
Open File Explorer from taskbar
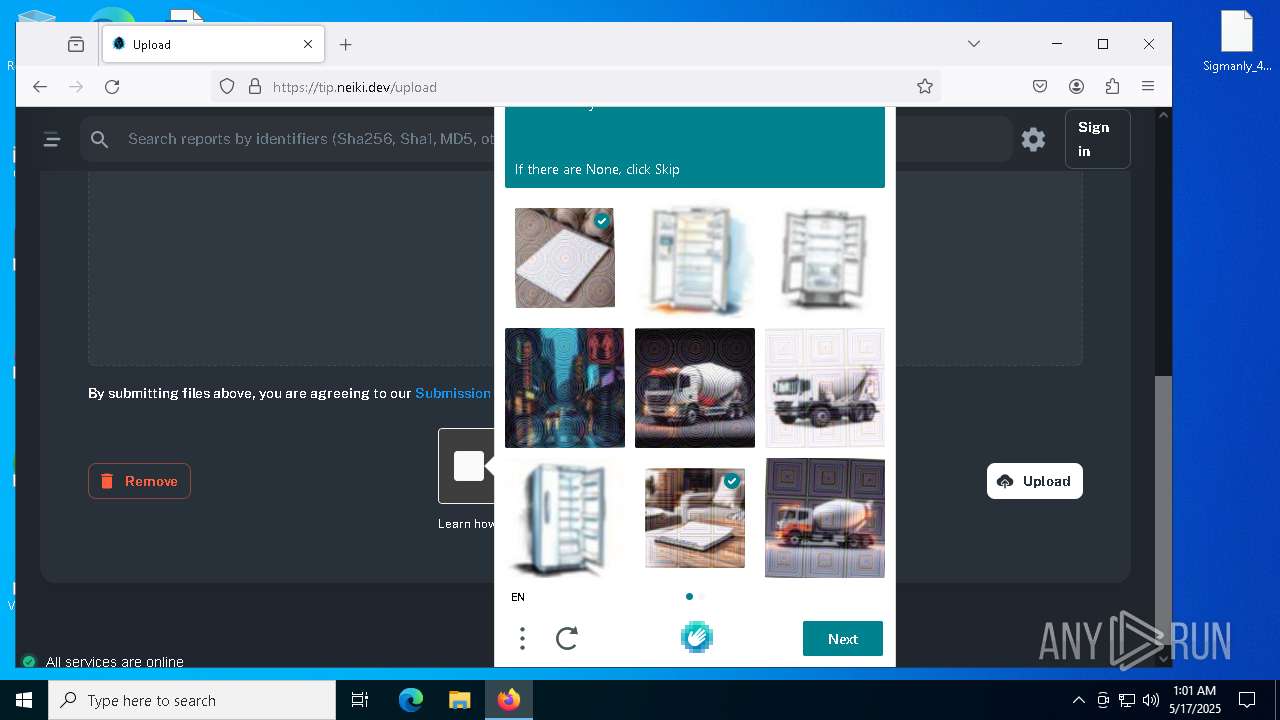pyautogui.click(x=459, y=700)
